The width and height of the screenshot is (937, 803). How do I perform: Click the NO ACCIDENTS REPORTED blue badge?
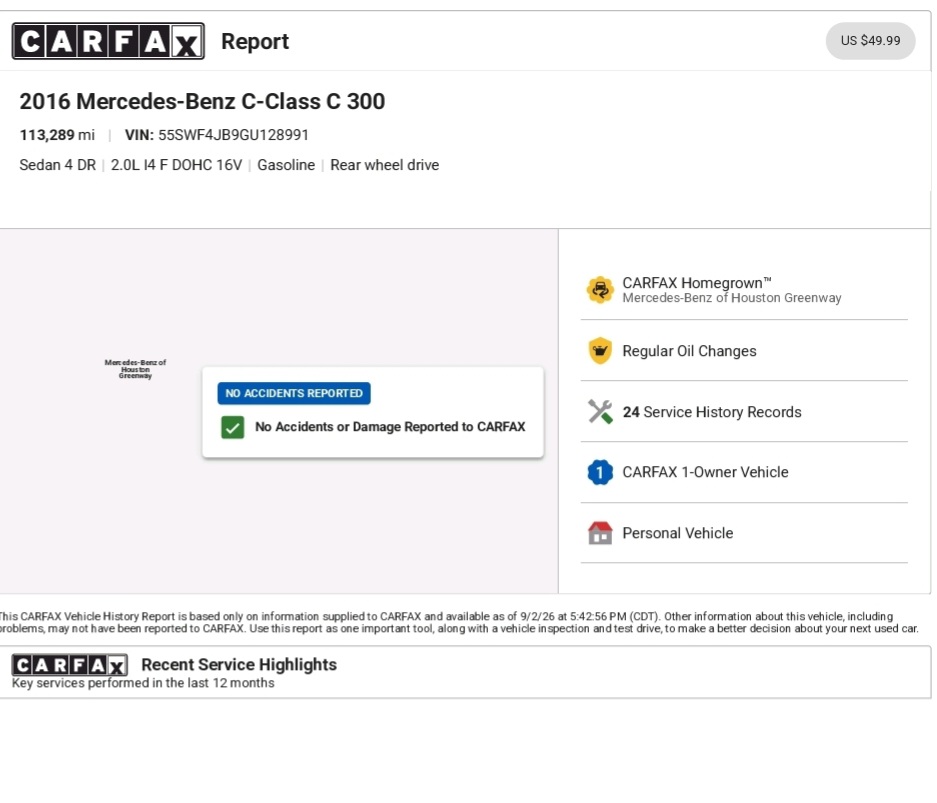click(x=294, y=393)
